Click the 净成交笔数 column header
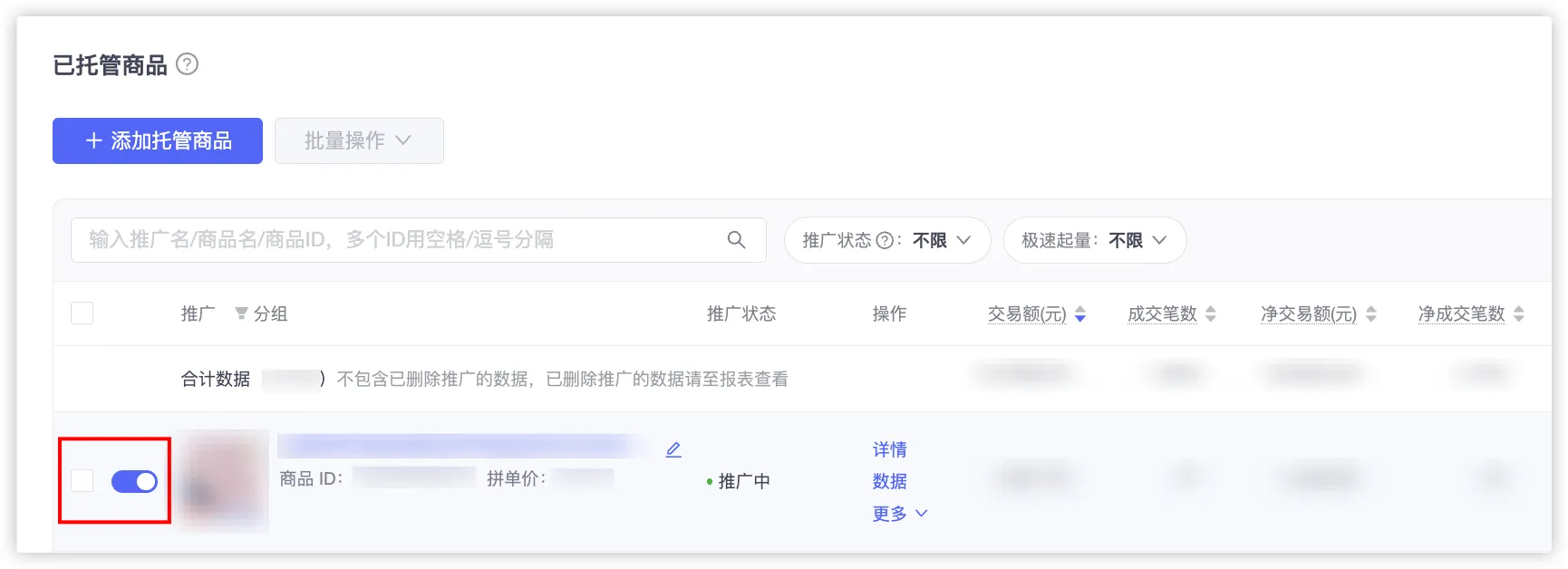This screenshot has width=1568, height=569. [1461, 313]
